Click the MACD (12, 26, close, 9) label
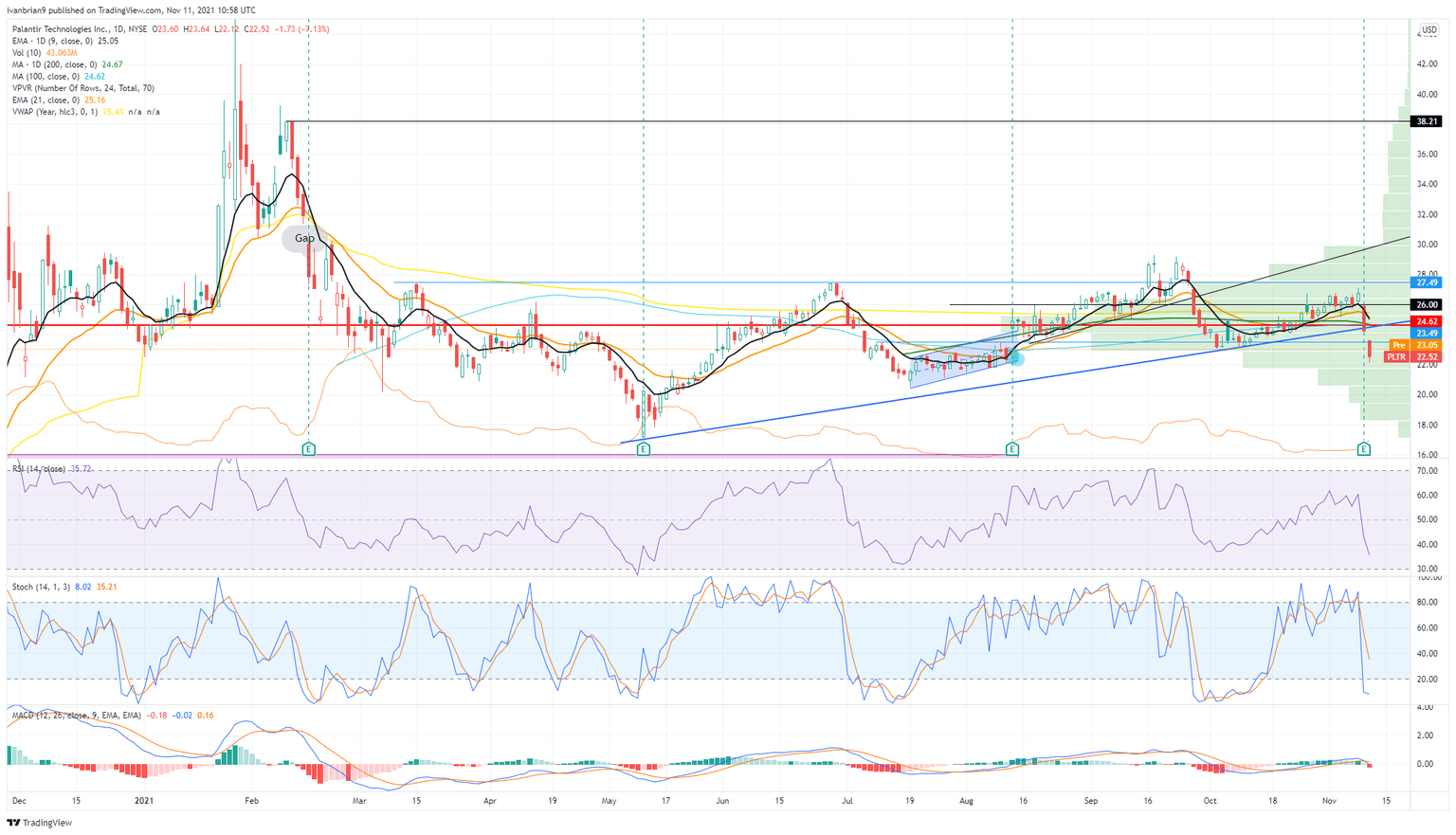Image resolution: width=1456 pixels, height=835 pixels. [x=77, y=715]
